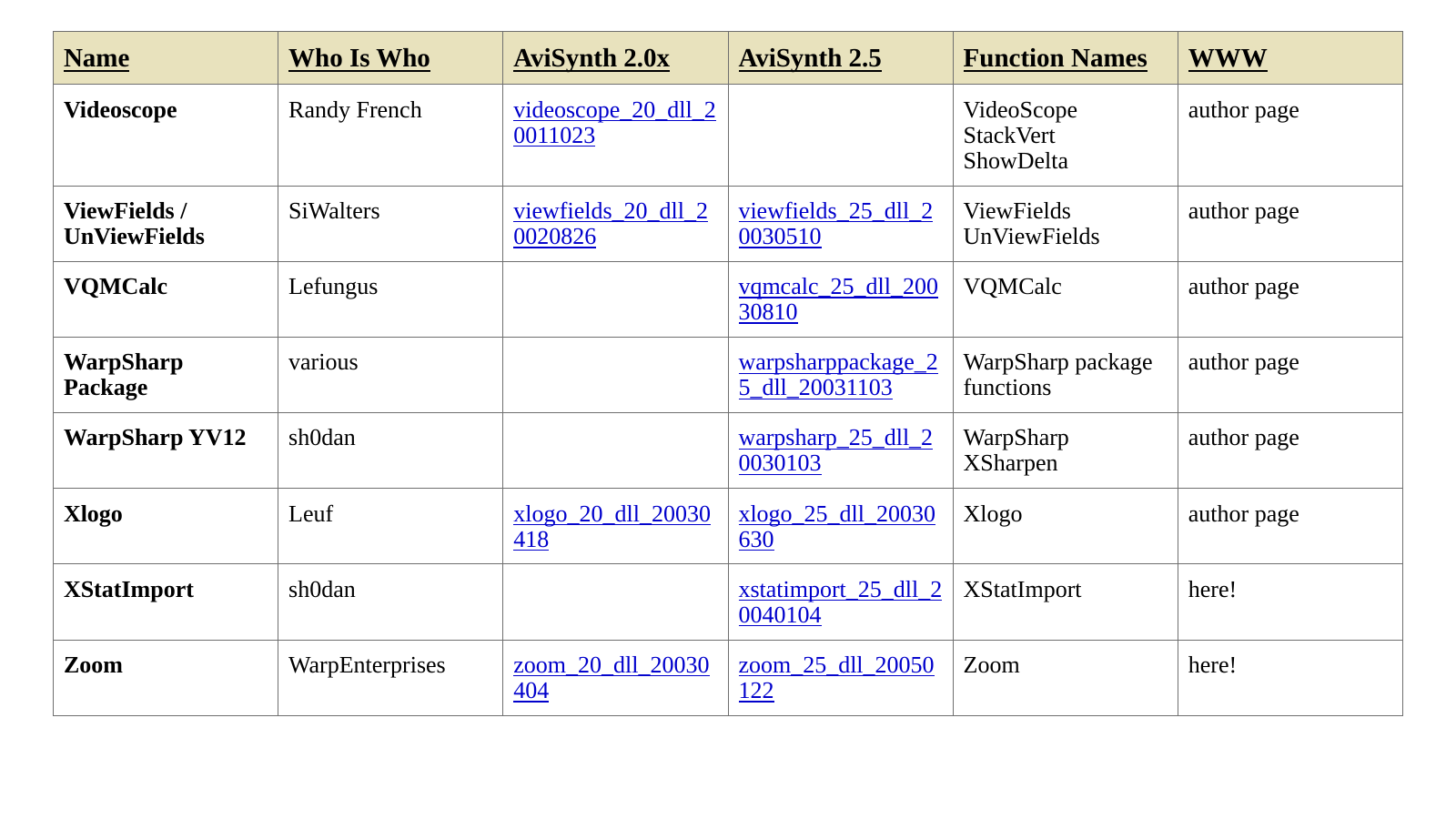
Task: Select the WWW column header
Action: 1228,58
